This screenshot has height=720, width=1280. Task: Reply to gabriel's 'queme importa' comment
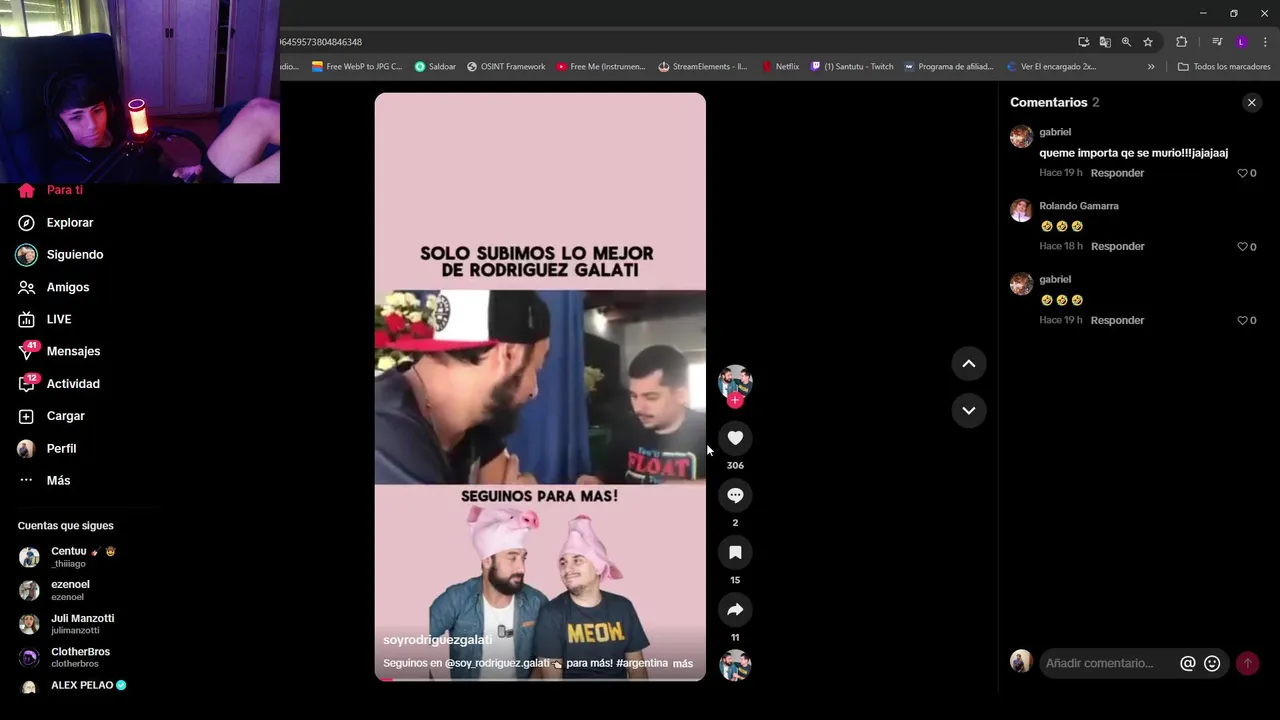(x=1117, y=173)
